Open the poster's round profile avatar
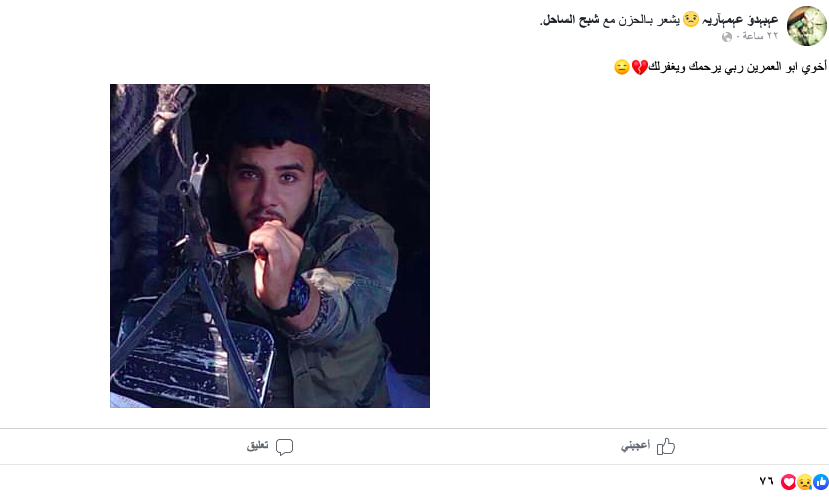Screen dimensions: 829x498 [x=806, y=26]
